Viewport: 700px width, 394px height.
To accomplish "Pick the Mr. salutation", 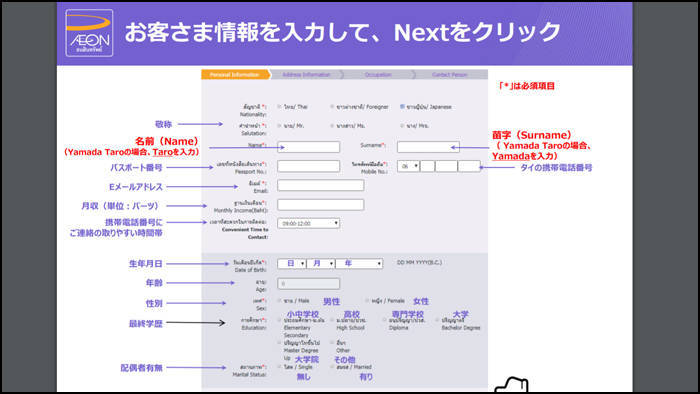I will tap(279, 126).
